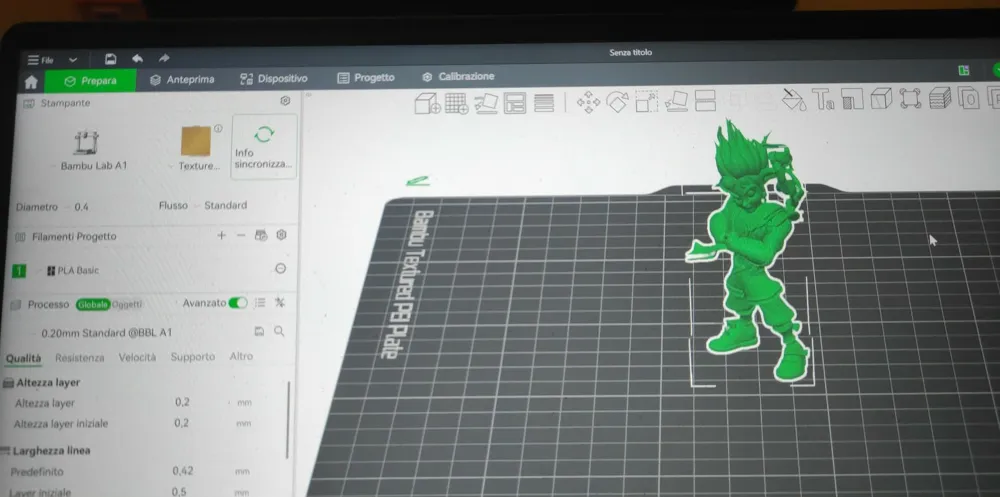This screenshot has height=497, width=1000.
Task: Click the plate type info icon
Action: pyautogui.click(x=218, y=128)
